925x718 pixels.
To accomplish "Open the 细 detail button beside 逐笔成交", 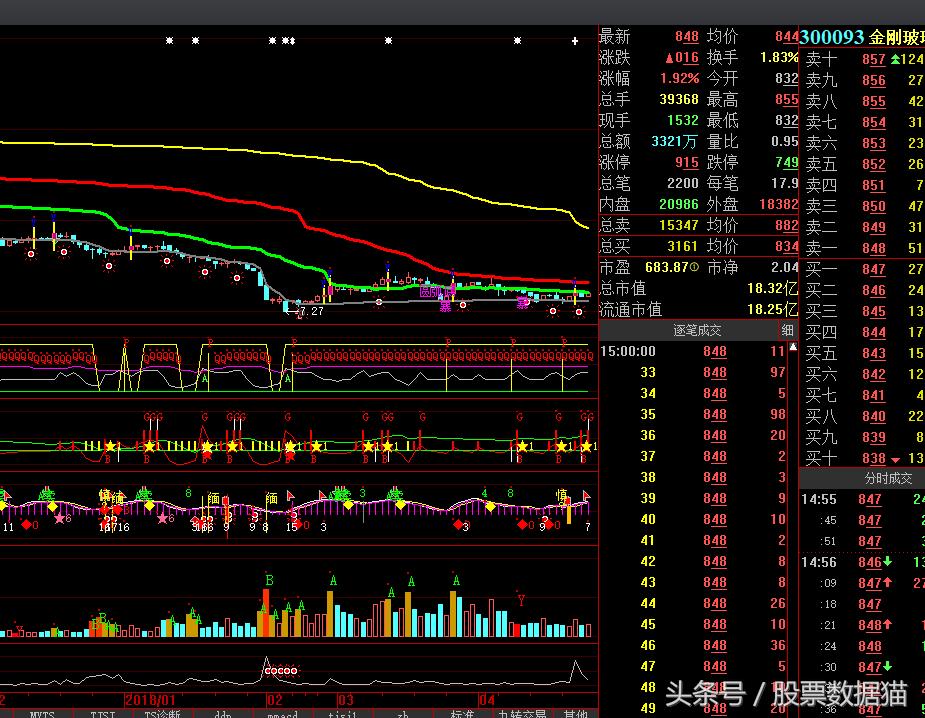I will pos(788,330).
